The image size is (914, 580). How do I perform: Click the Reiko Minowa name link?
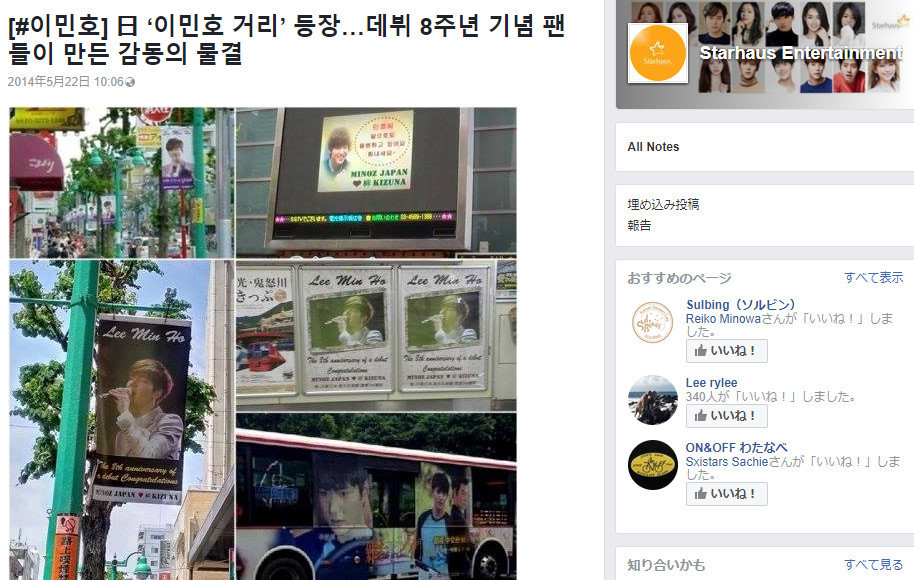click(723, 319)
